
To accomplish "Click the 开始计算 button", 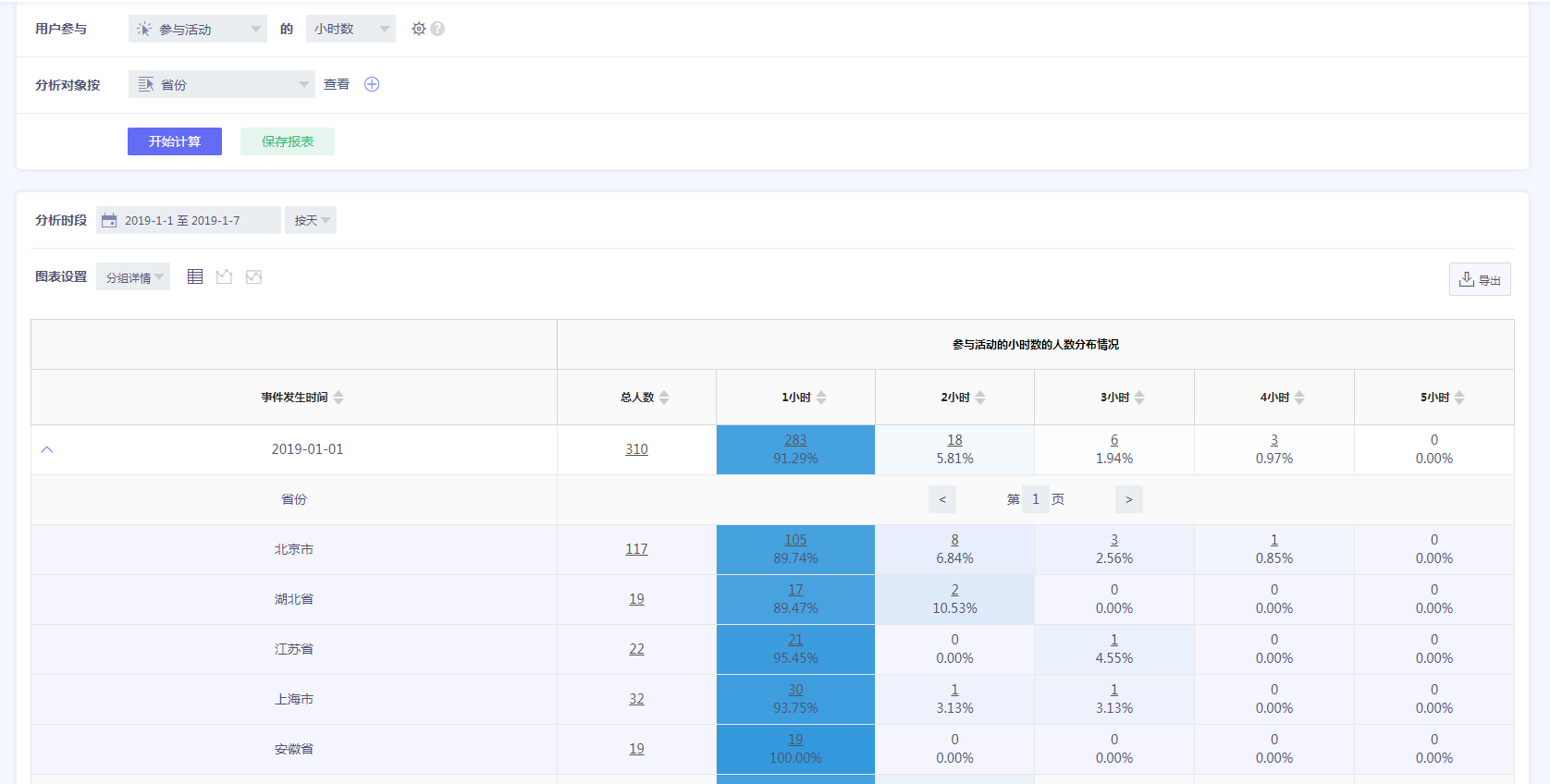I will point(175,141).
